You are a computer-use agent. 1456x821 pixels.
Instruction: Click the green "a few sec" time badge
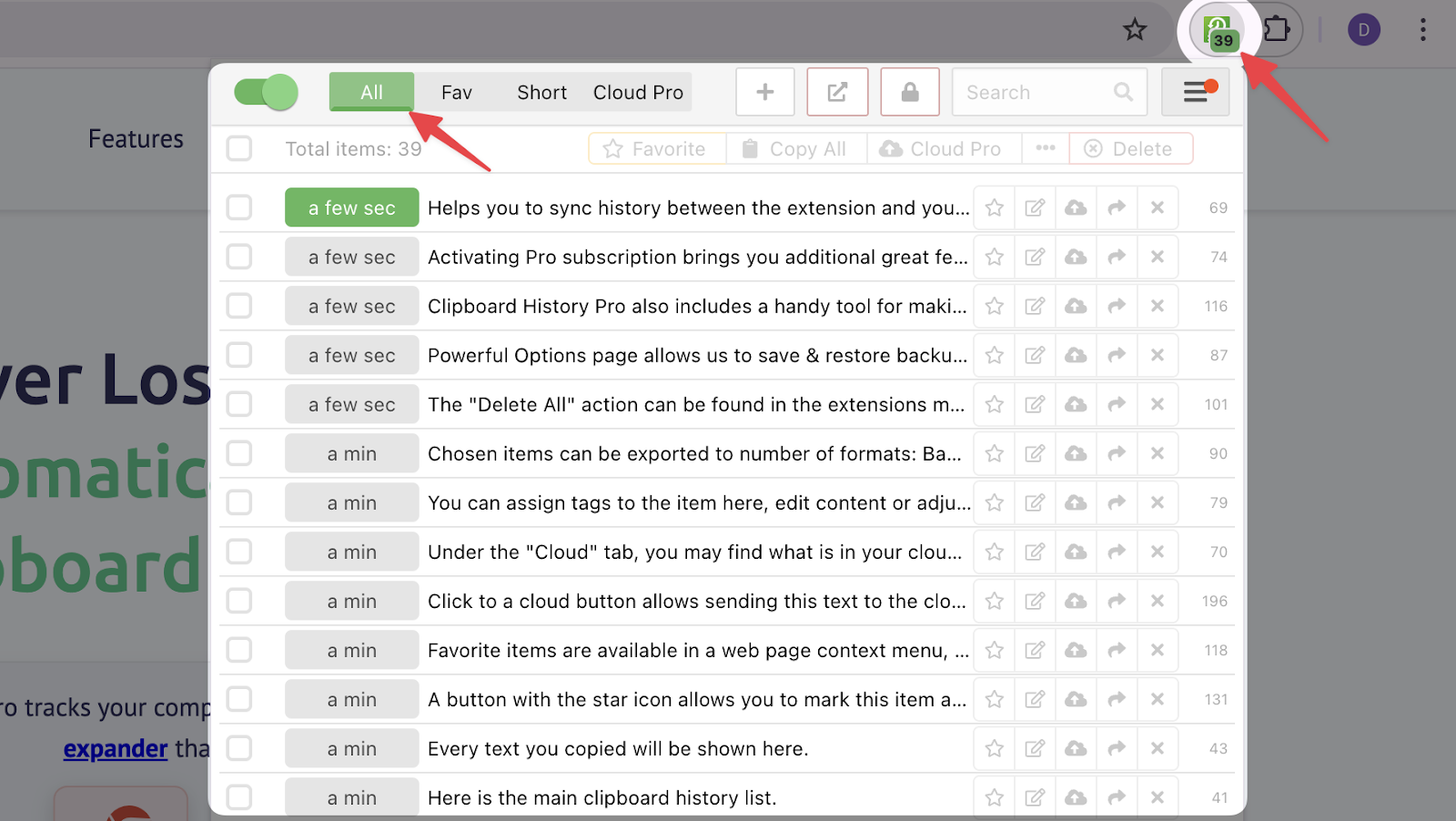click(x=351, y=208)
